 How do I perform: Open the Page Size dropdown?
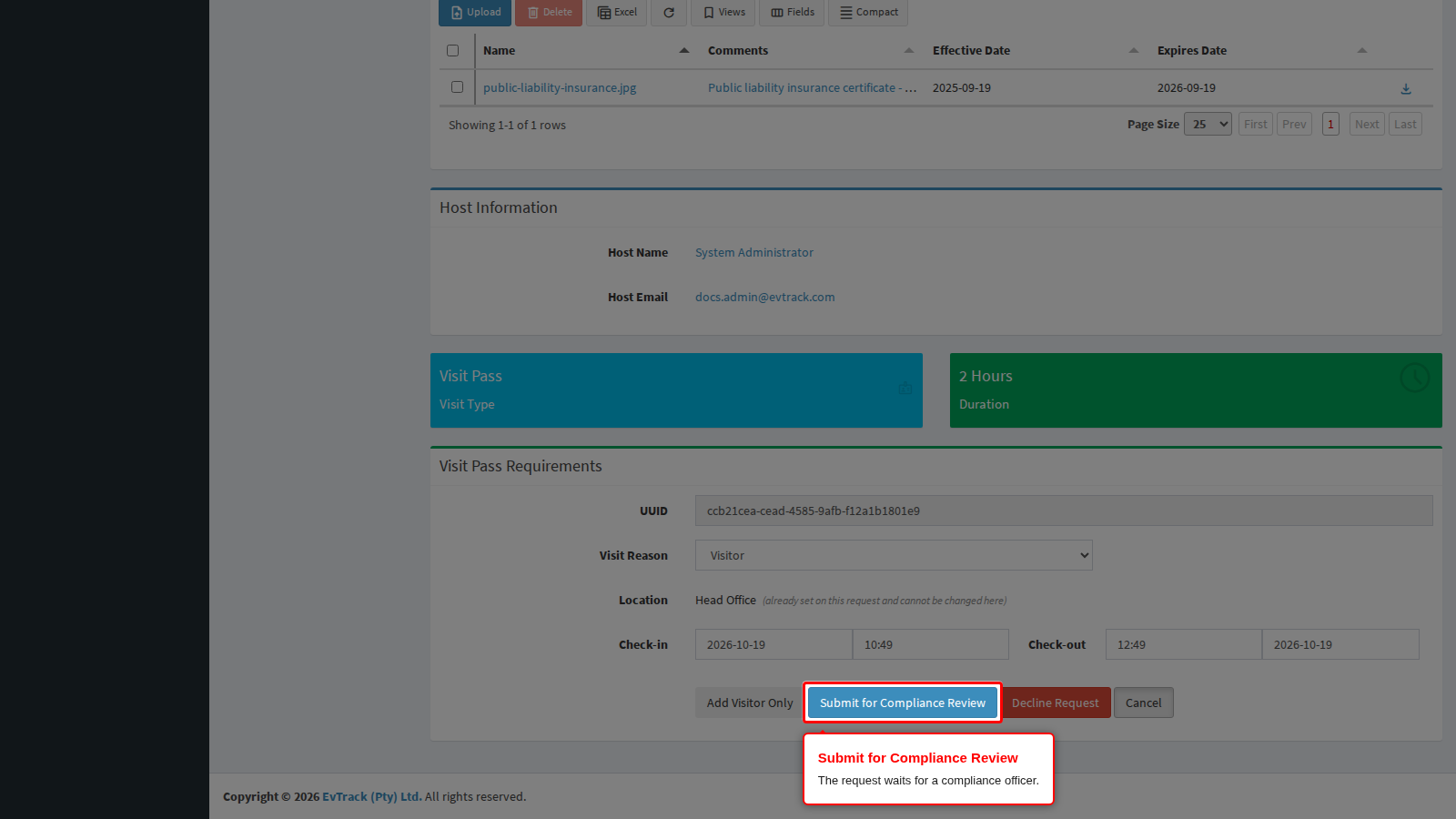1208,125
